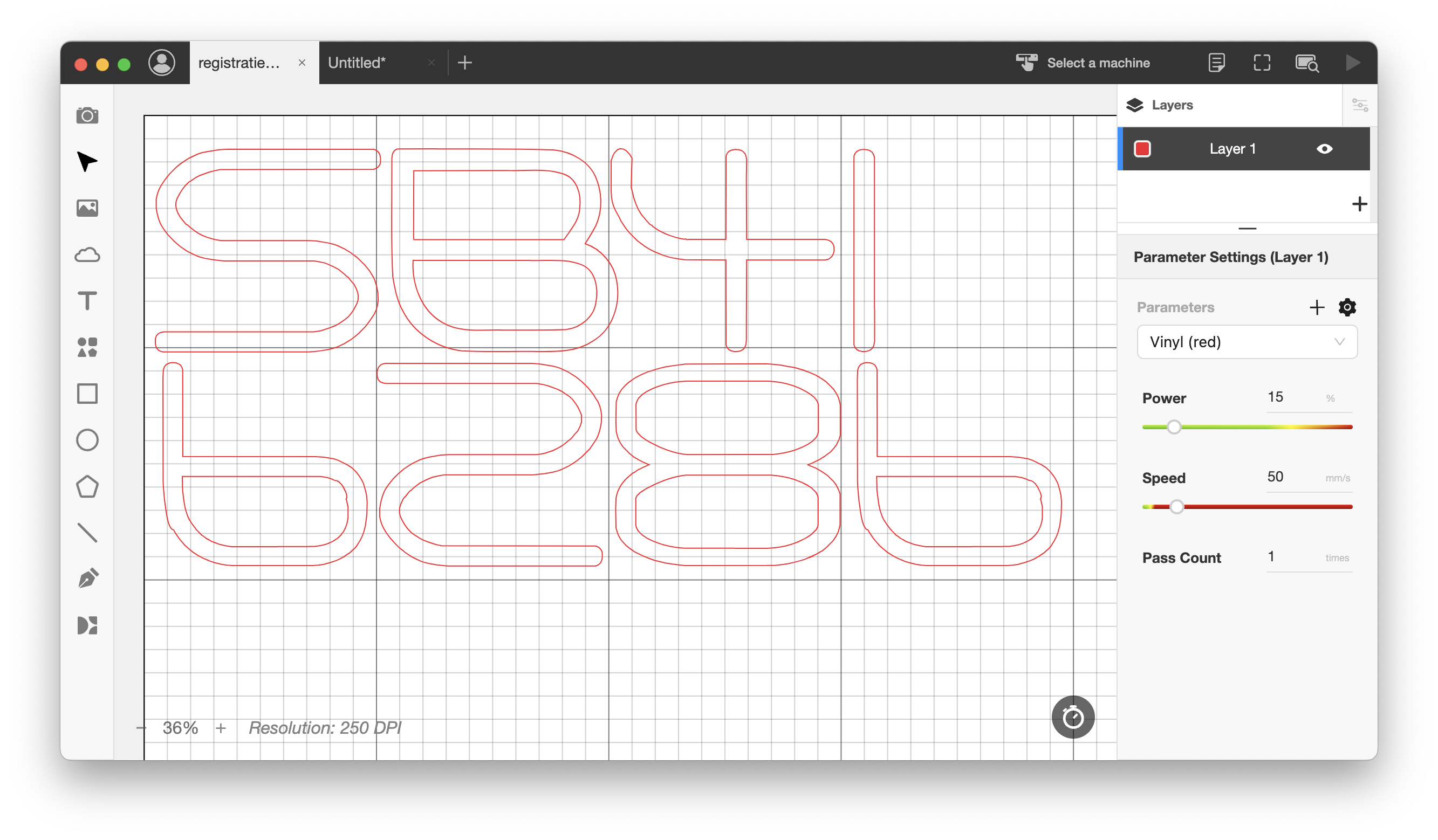Zoom in with the plus button
The width and height of the screenshot is (1438, 840).
[x=221, y=728]
